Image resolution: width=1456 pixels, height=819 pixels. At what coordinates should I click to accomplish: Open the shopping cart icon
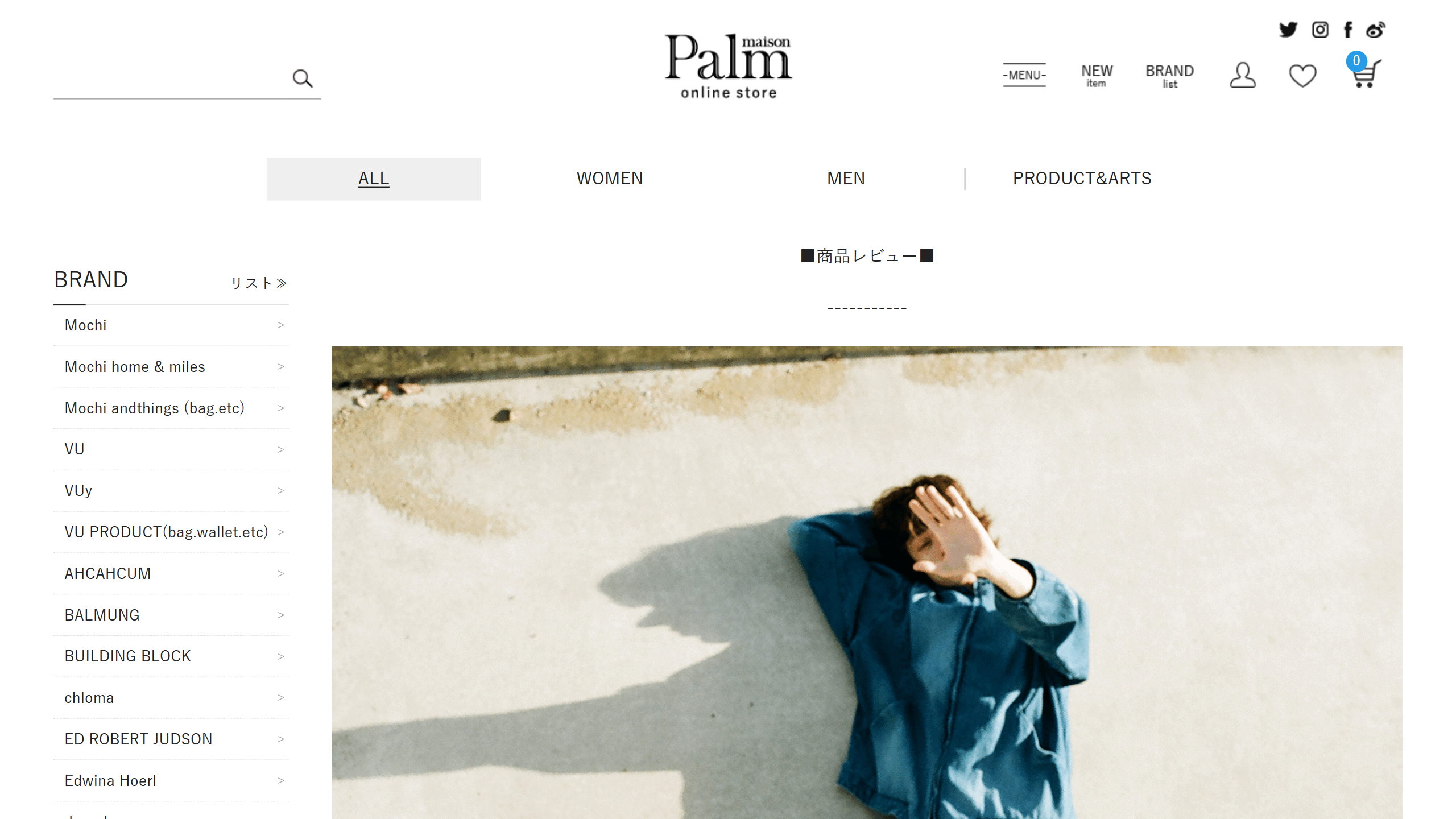[1365, 71]
